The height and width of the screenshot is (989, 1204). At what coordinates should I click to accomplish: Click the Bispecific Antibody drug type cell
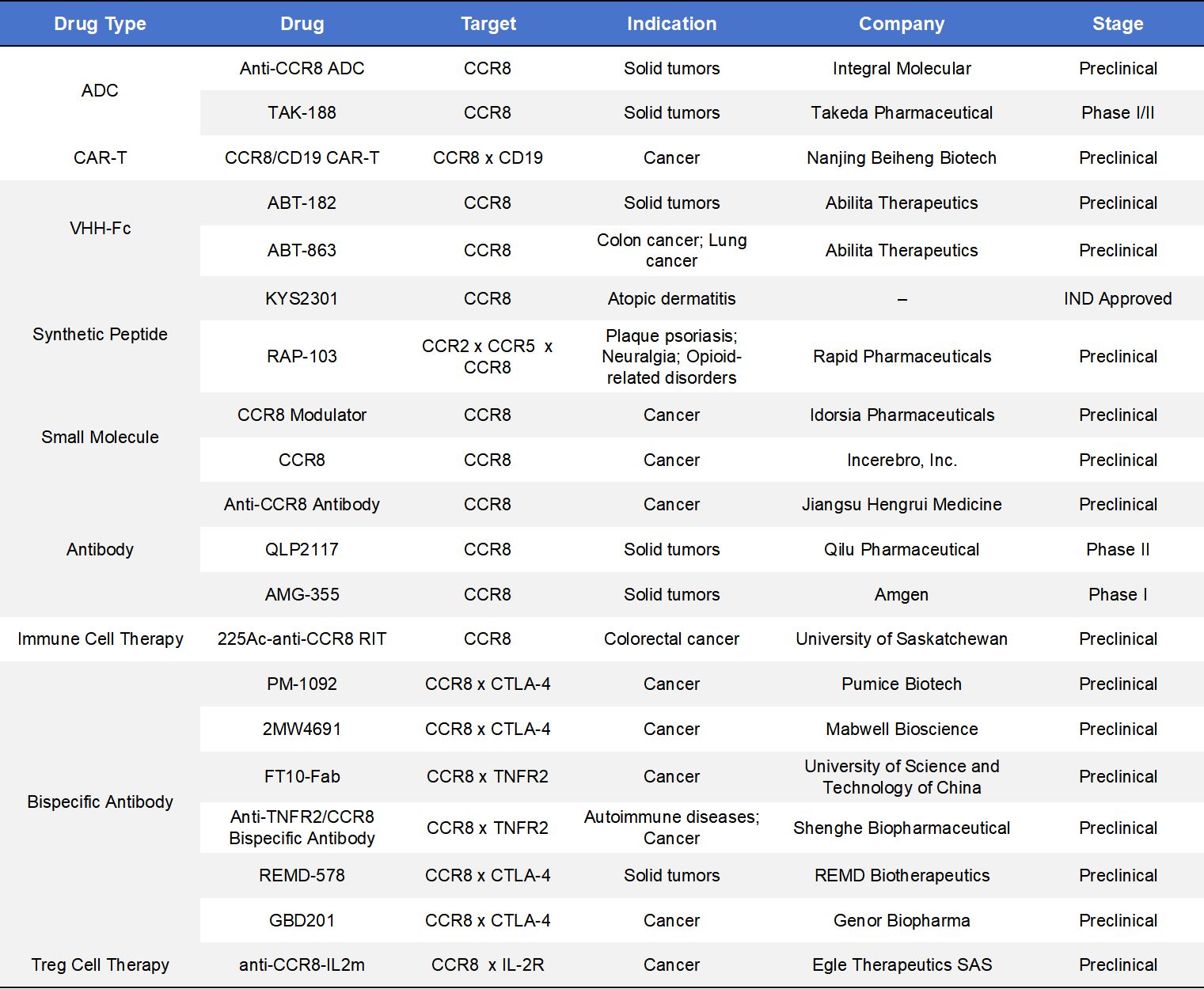(100, 801)
